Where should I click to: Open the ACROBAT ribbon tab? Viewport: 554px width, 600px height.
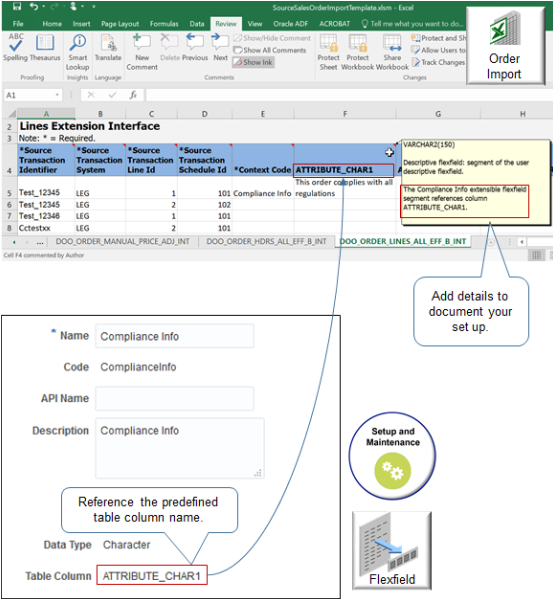(334, 24)
